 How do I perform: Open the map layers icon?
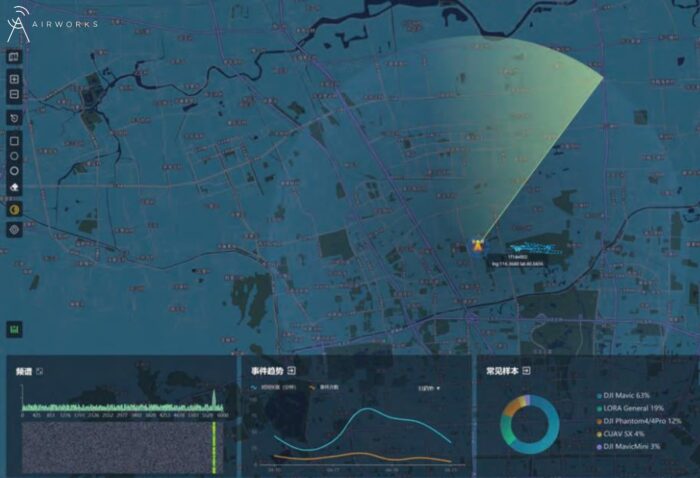click(14, 57)
